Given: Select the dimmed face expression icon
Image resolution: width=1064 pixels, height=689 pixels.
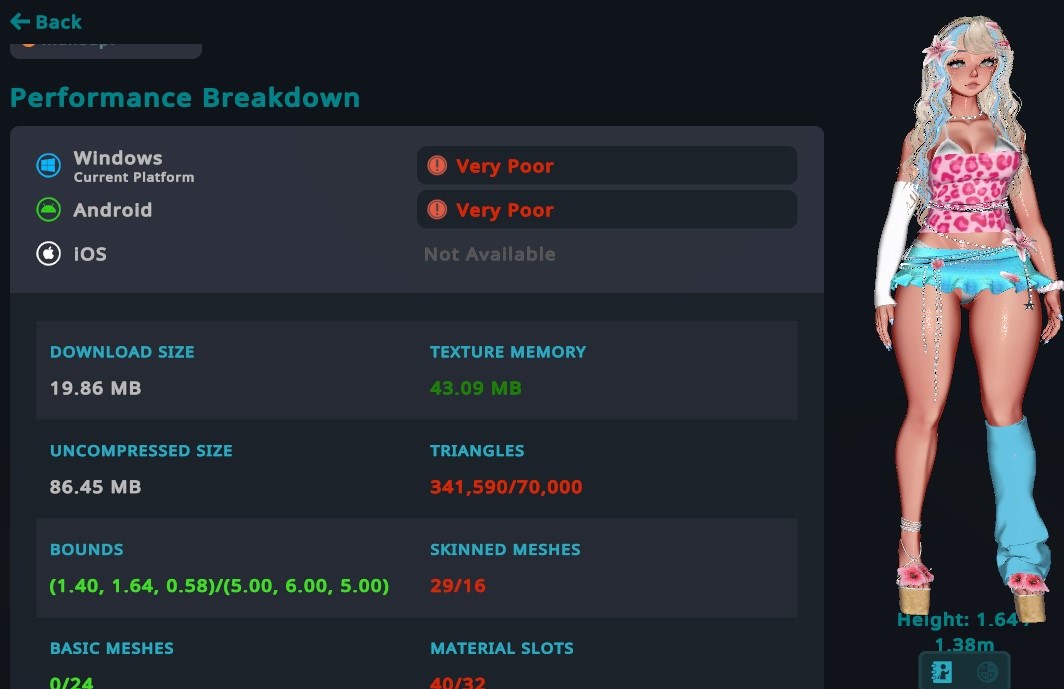Looking at the screenshot, I should pyautogui.click(x=987, y=672).
